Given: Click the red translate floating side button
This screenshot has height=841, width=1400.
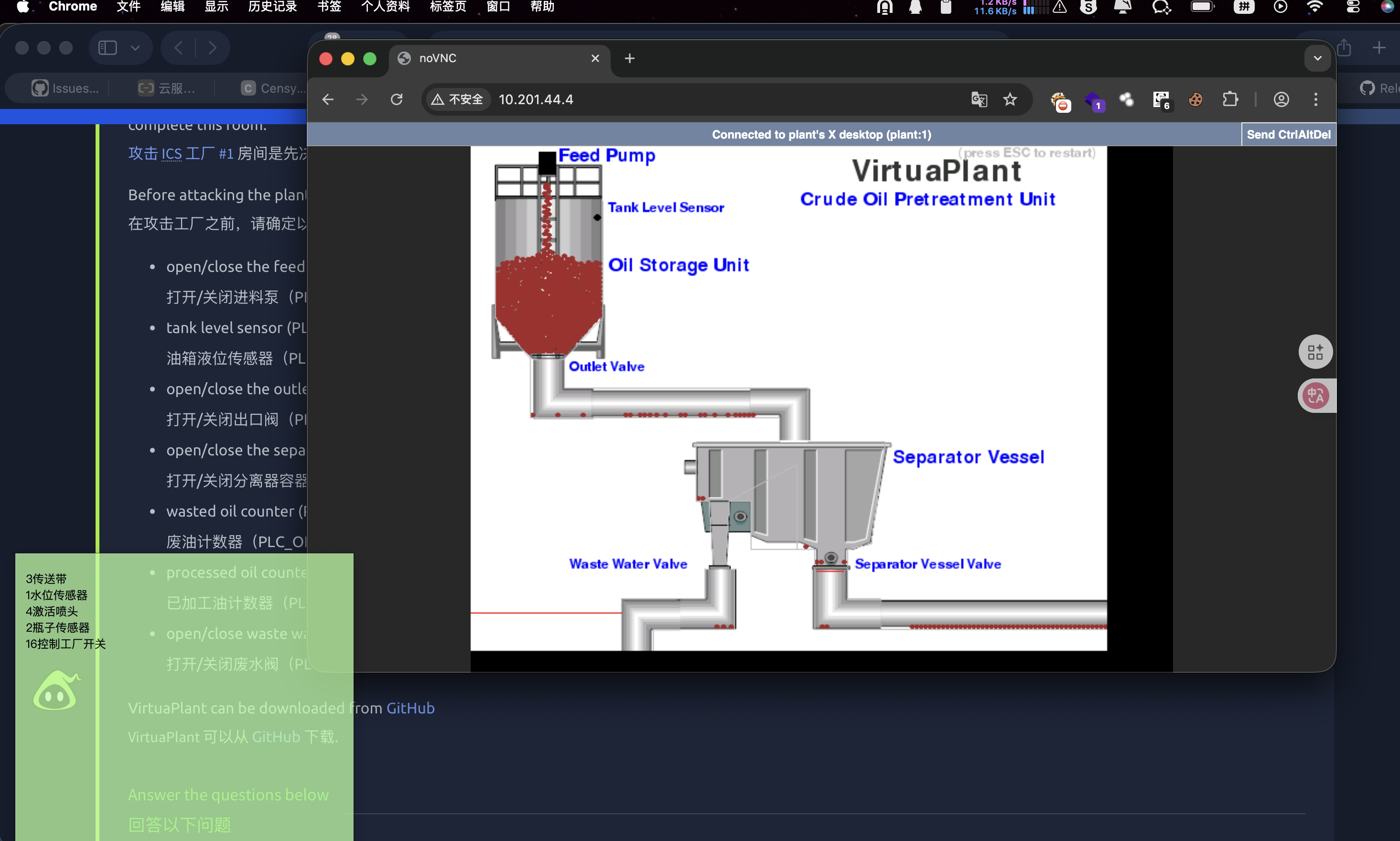Looking at the screenshot, I should (1315, 395).
